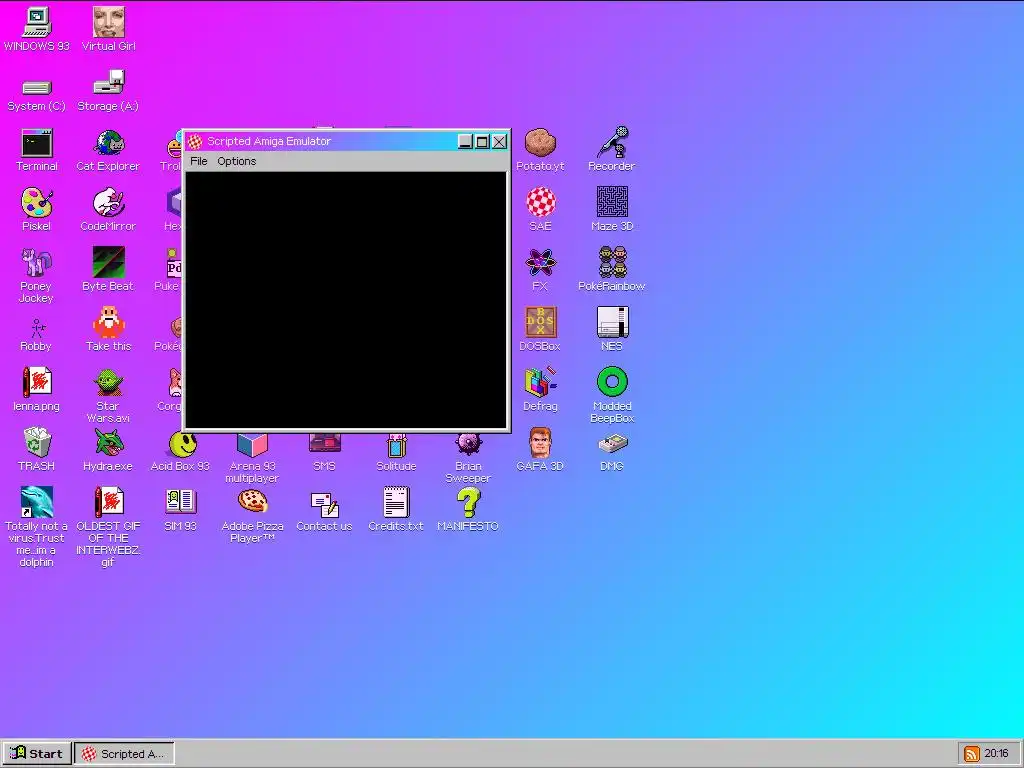The height and width of the screenshot is (768, 1024).
Task: Maximize the Scripted Amiga Emulator window
Action: pos(482,142)
